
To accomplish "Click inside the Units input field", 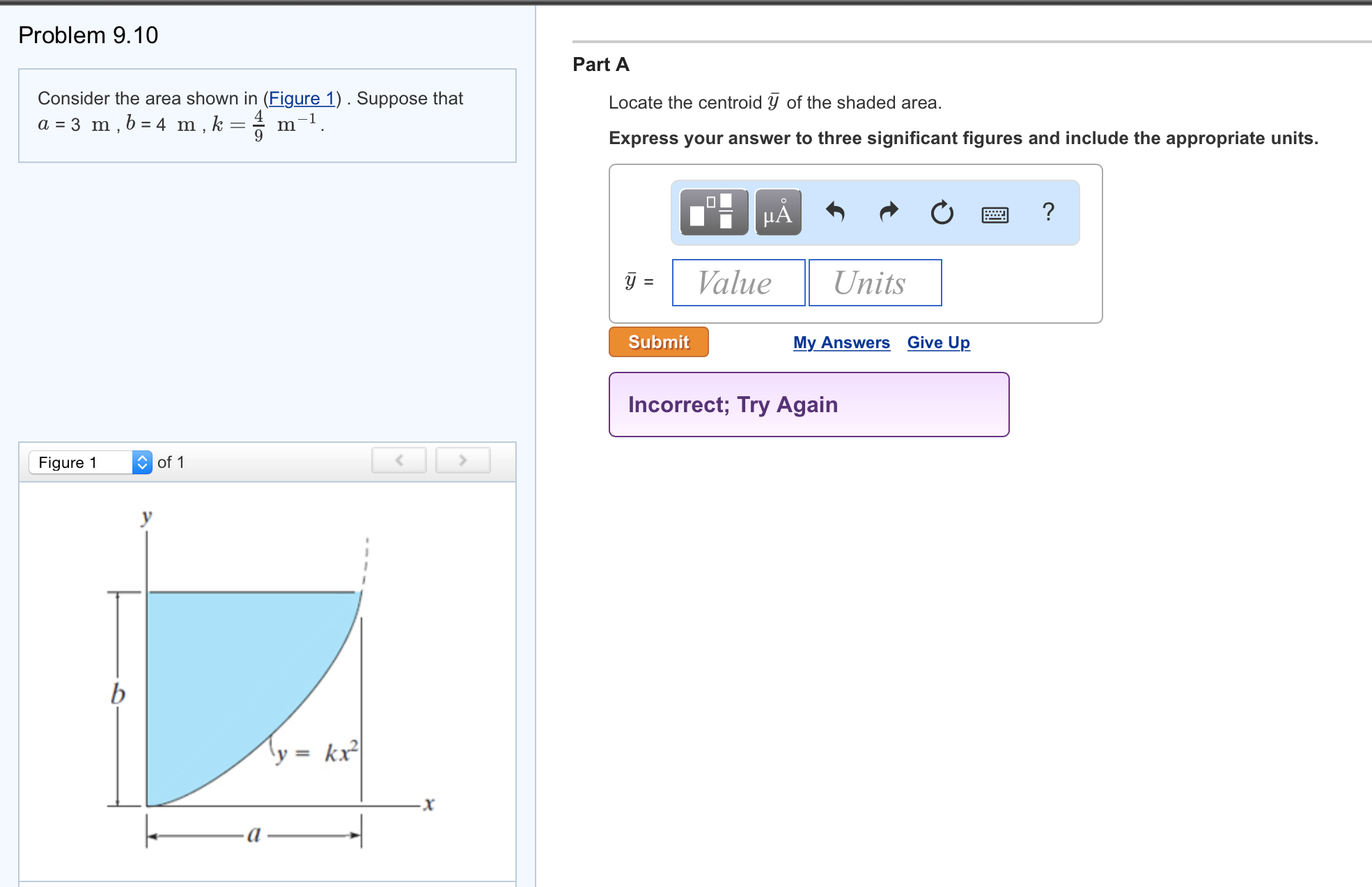I will (x=874, y=282).
